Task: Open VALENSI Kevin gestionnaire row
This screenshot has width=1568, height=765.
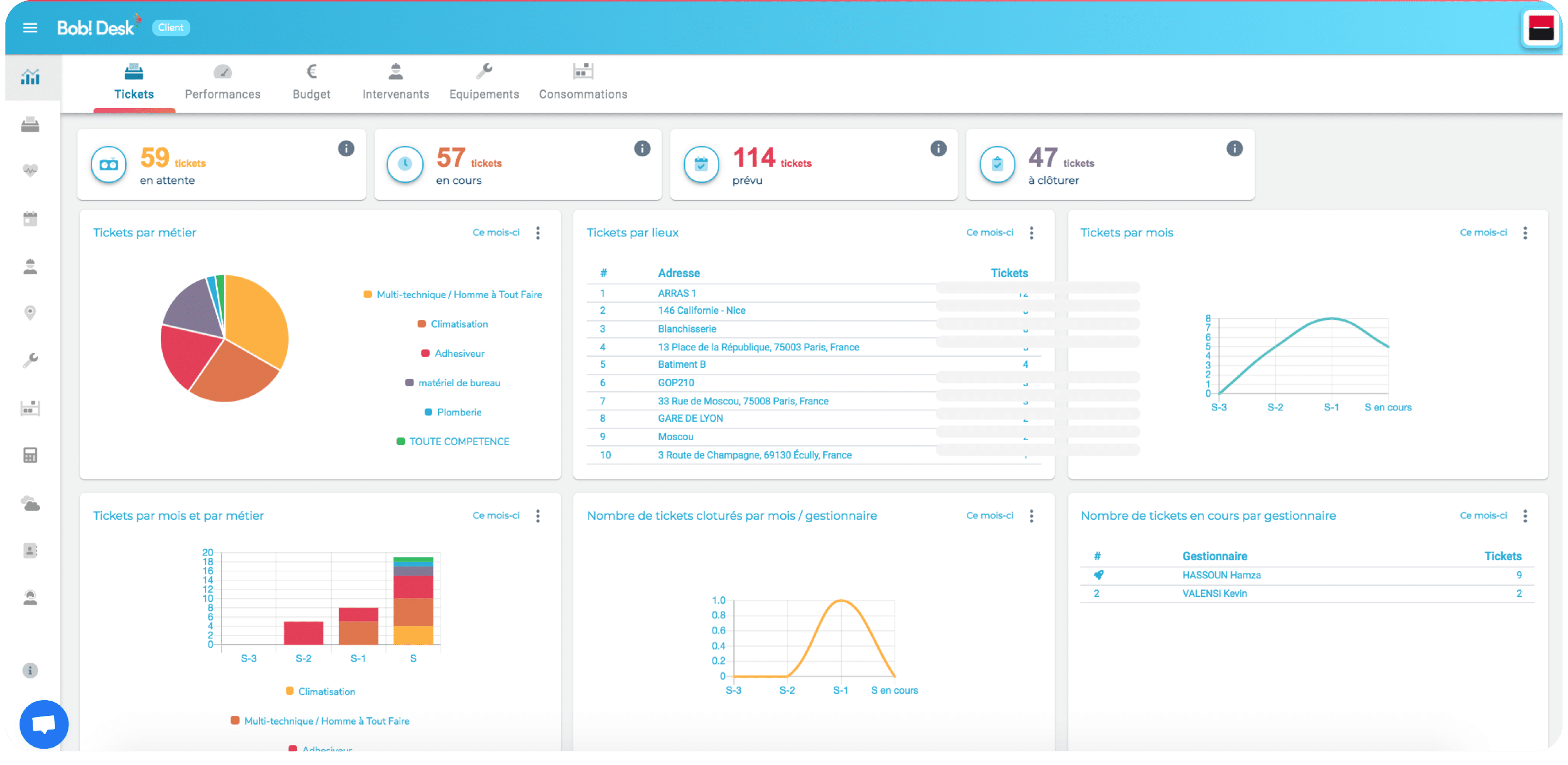Action: click(1307, 594)
